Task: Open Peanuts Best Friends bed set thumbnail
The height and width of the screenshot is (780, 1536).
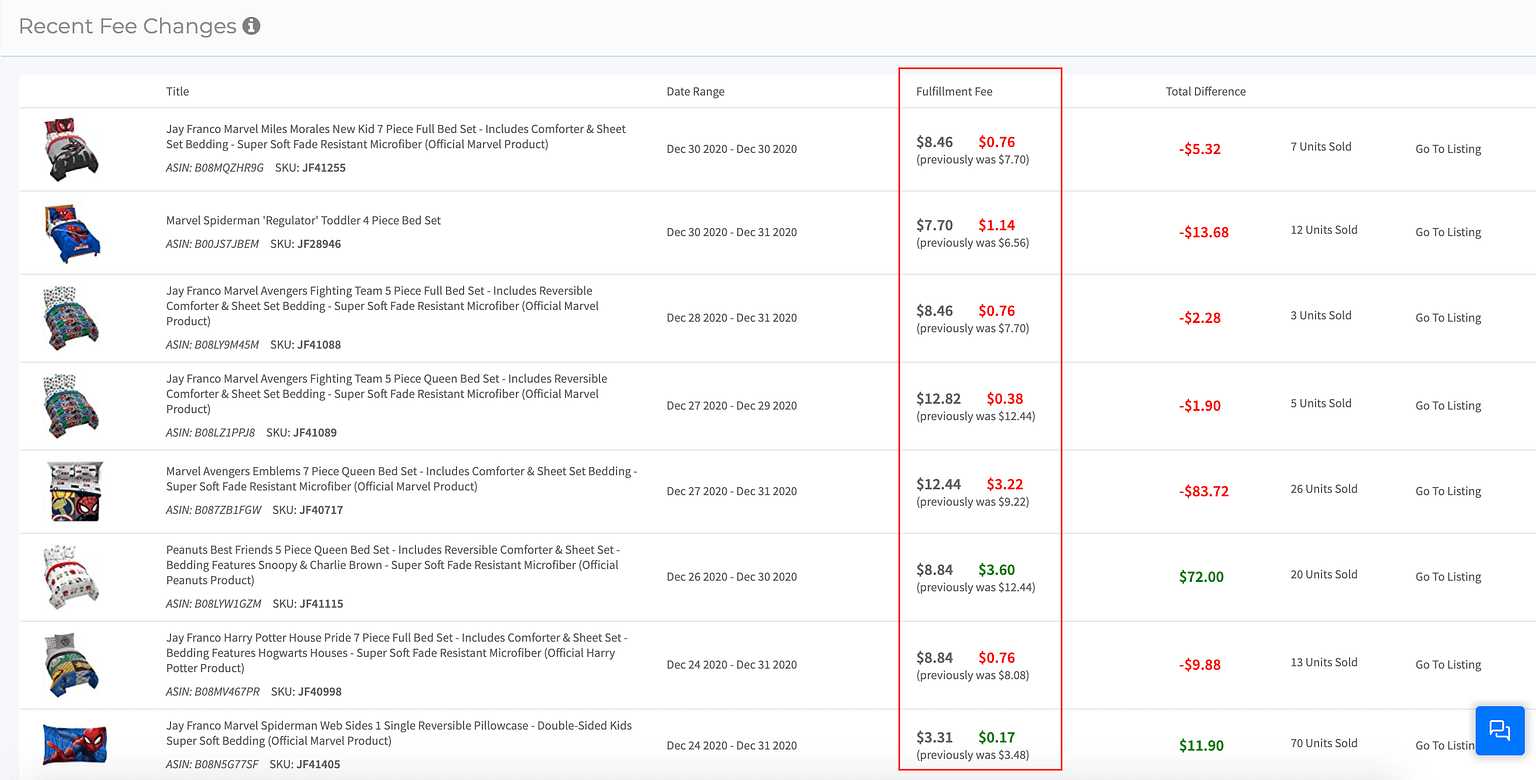Action: (x=72, y=577)
